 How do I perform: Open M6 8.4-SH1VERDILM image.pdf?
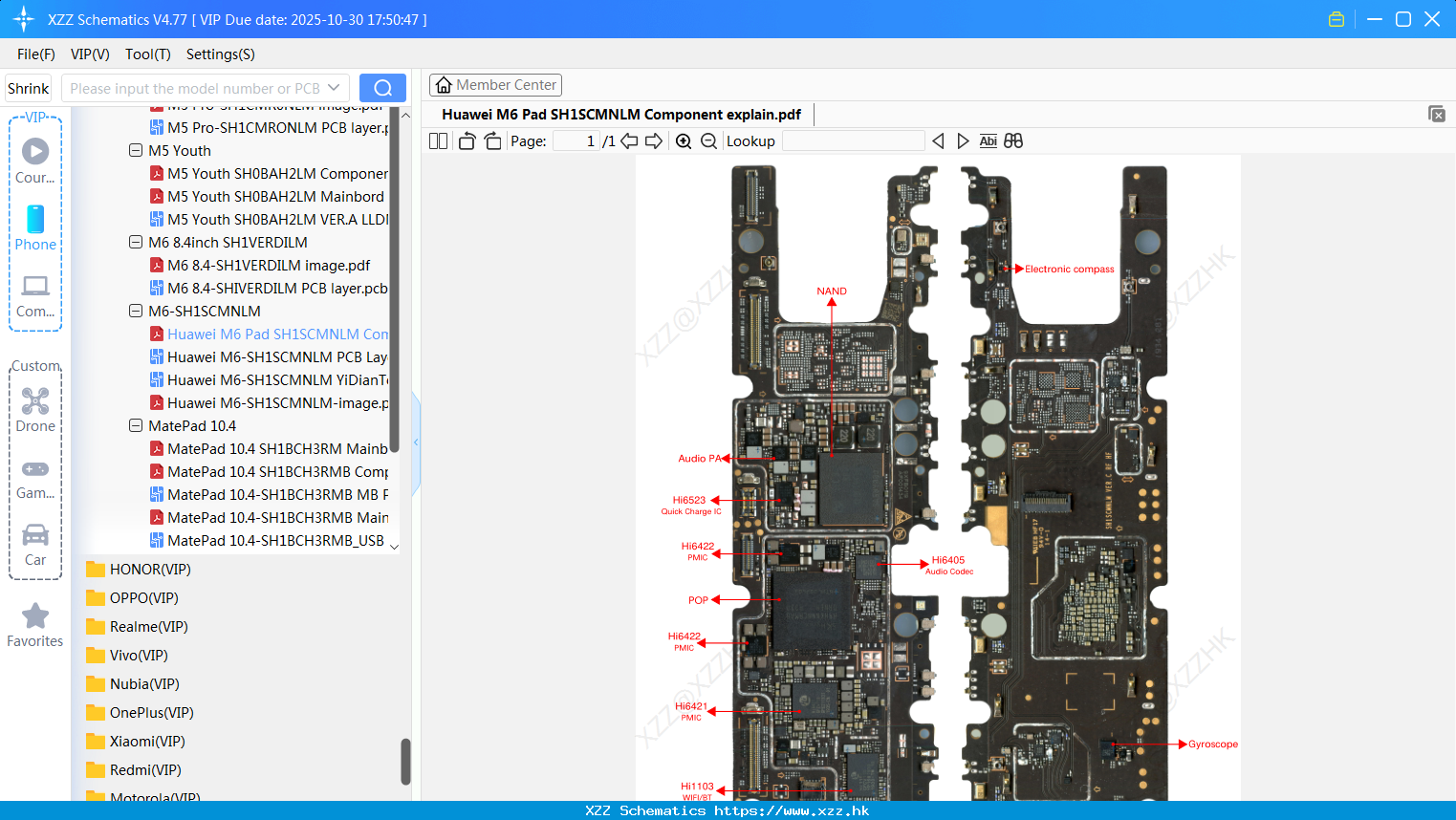click(260, 265)
